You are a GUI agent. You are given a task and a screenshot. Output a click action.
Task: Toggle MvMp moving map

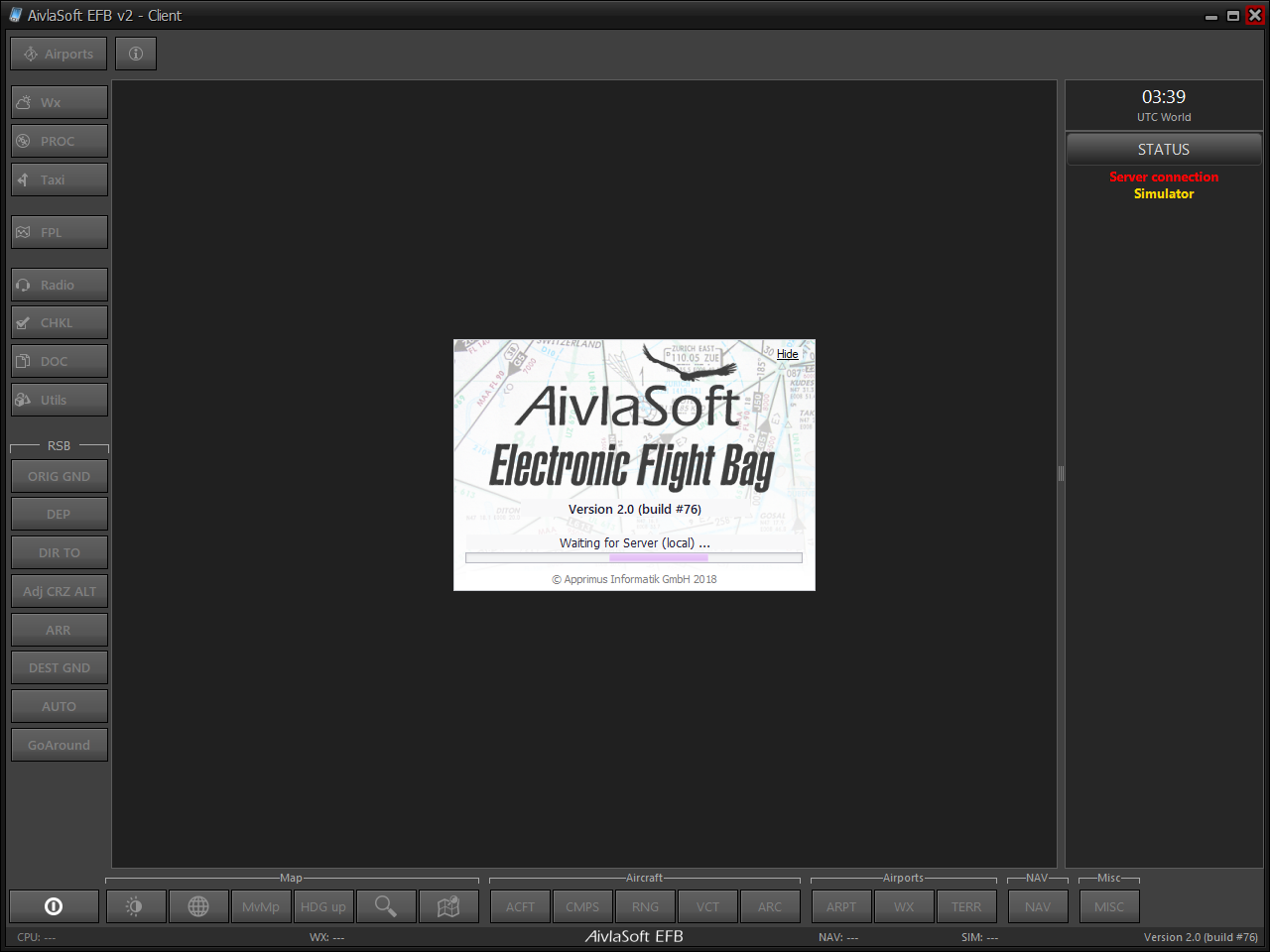click(x=261, y=906)
